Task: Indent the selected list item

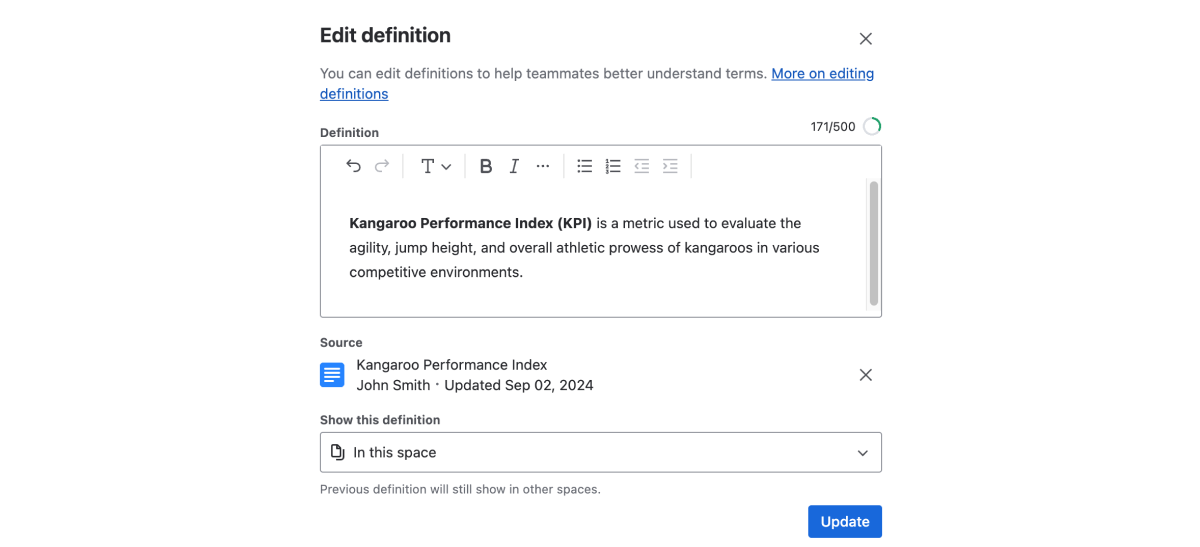Action: 670,166
